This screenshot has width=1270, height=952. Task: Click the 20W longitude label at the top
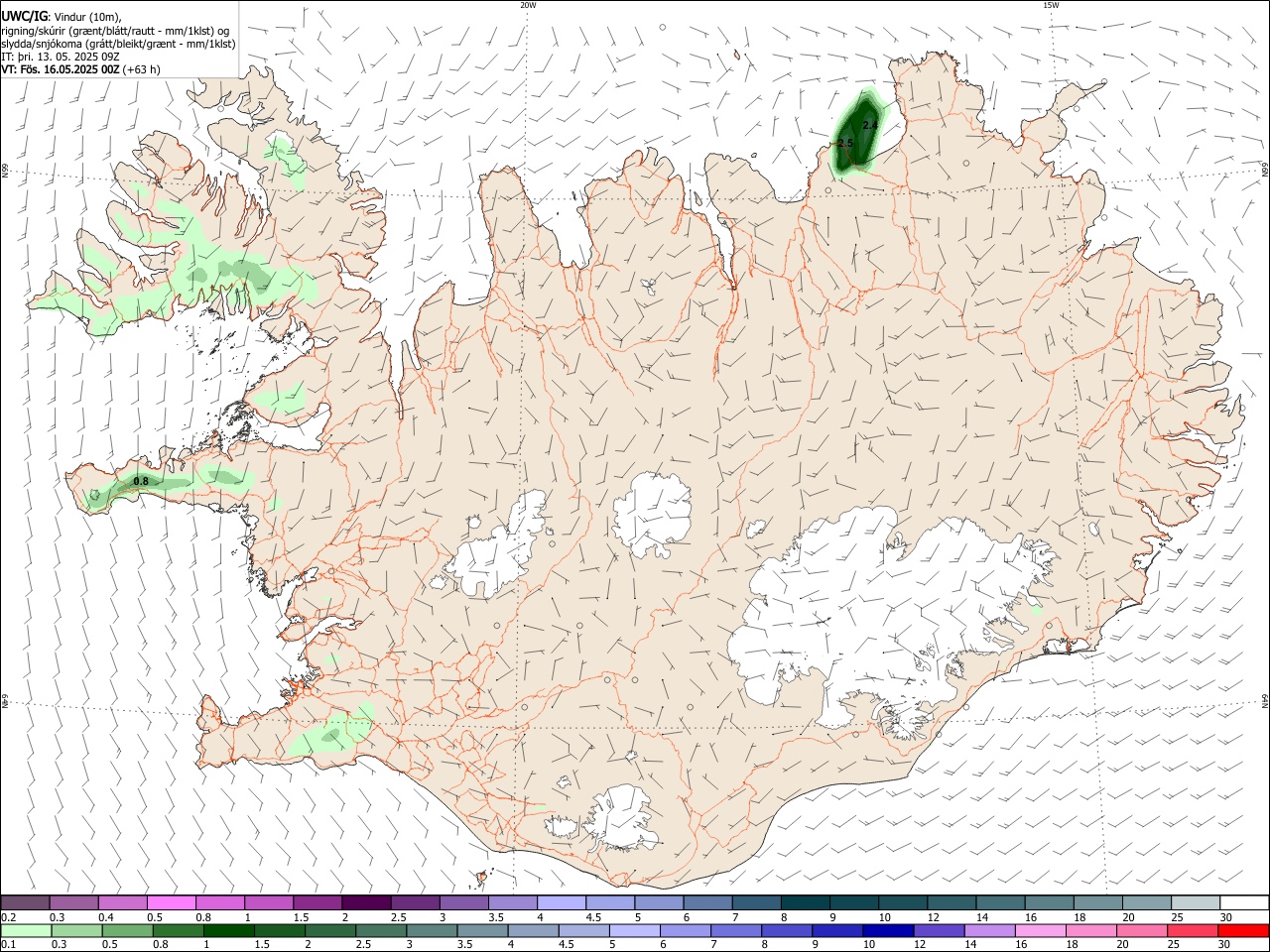pos(528,5)
